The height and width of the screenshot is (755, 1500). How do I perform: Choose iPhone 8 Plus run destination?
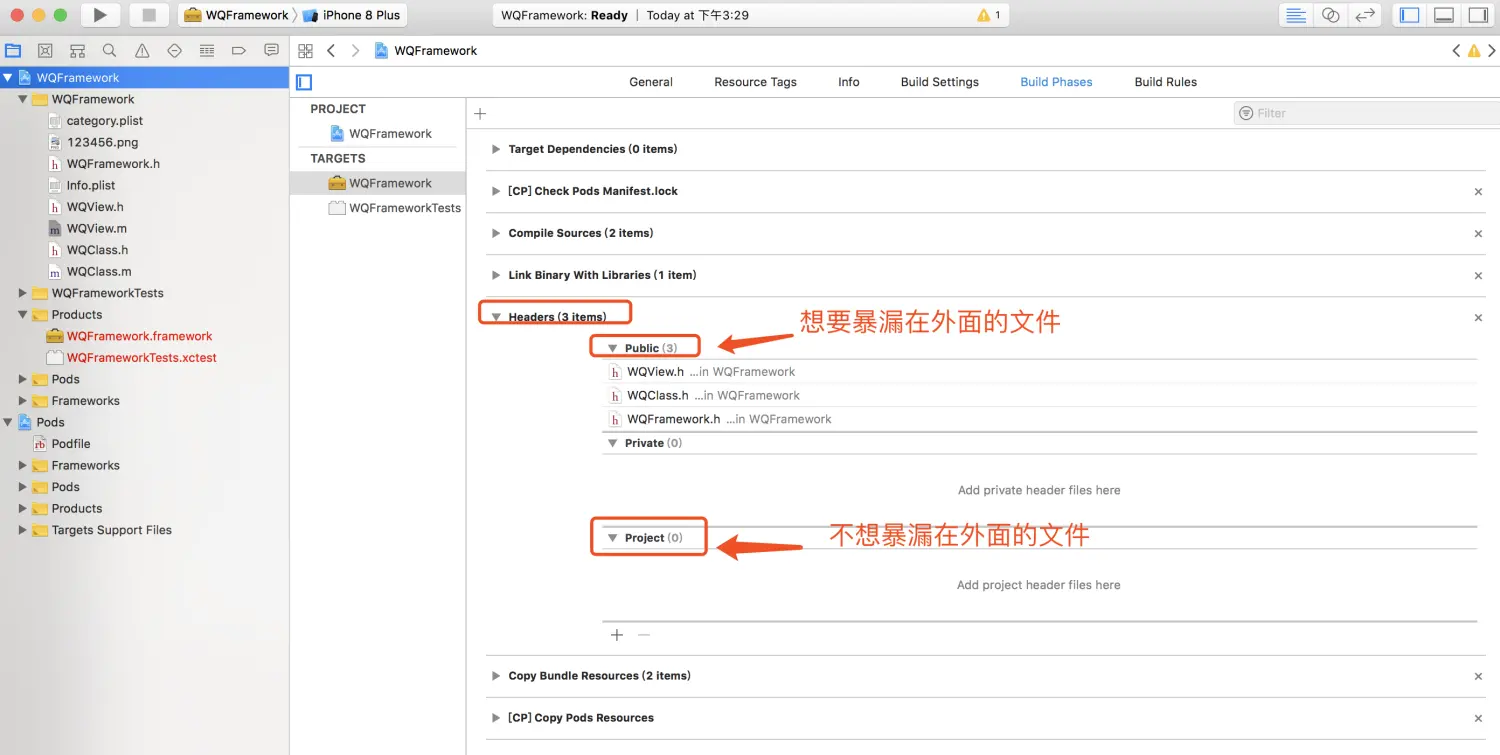351,15
